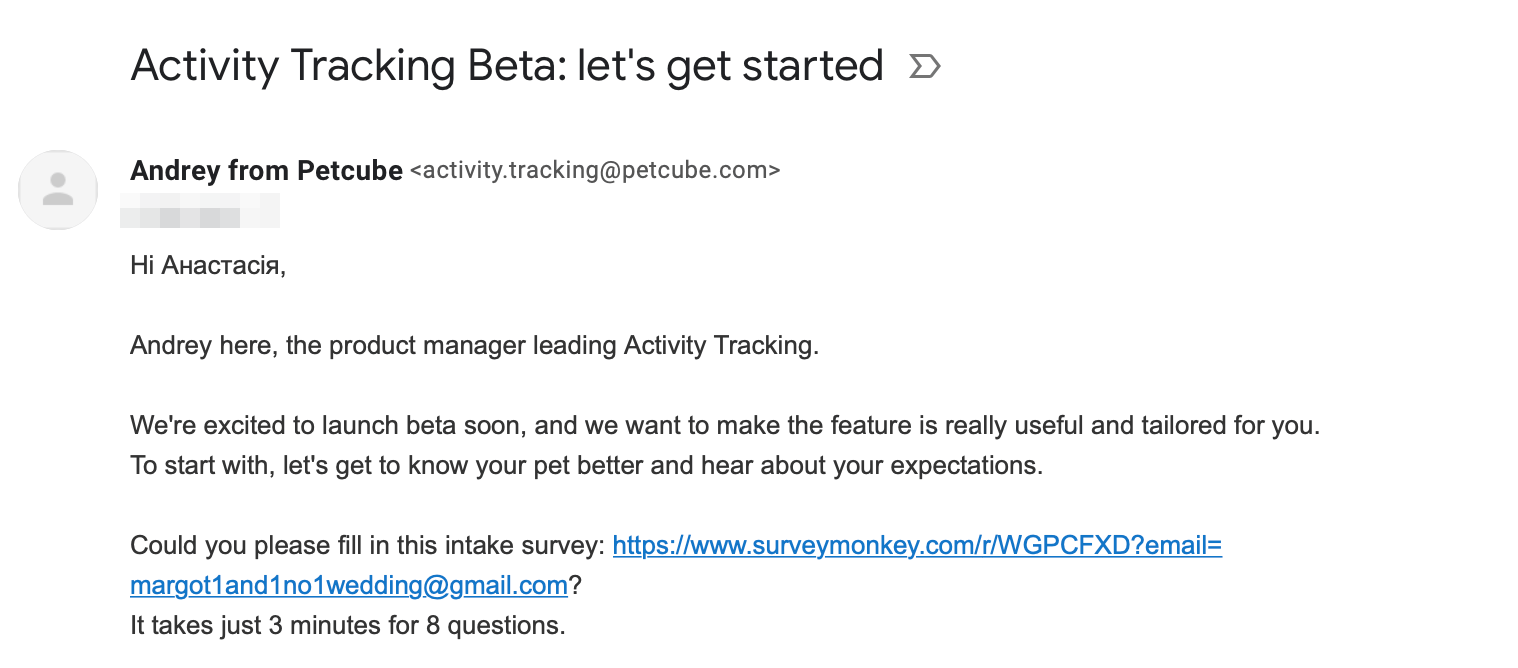Click the greeting line Hi Анастасія
The height and width of the screenshot is (668, 1518).
(207, 266)
